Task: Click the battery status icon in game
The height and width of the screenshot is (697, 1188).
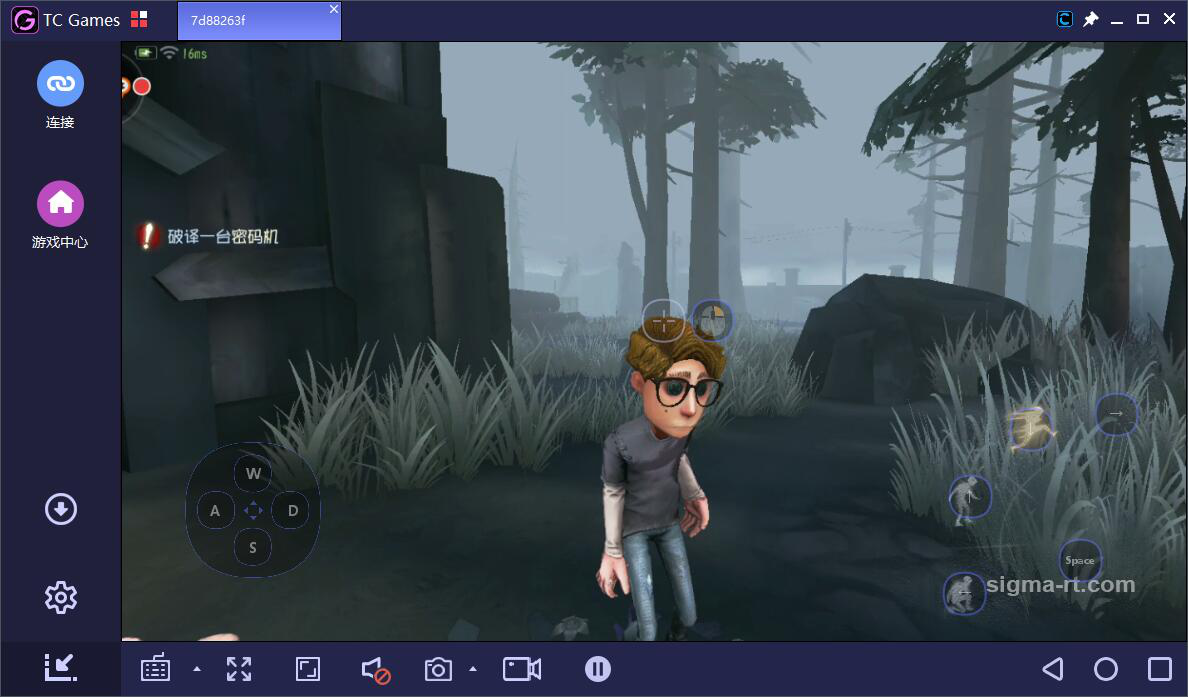Action: (145, 53)
